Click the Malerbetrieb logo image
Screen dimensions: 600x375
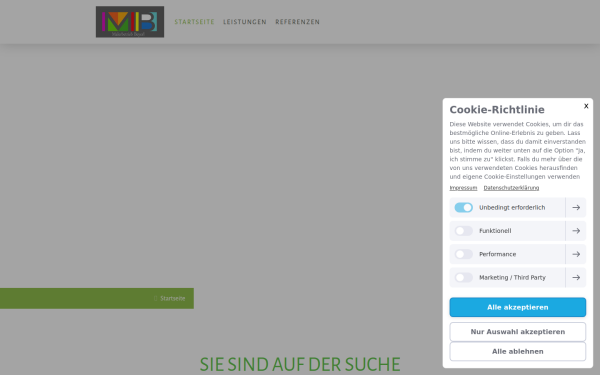point(130,22)
